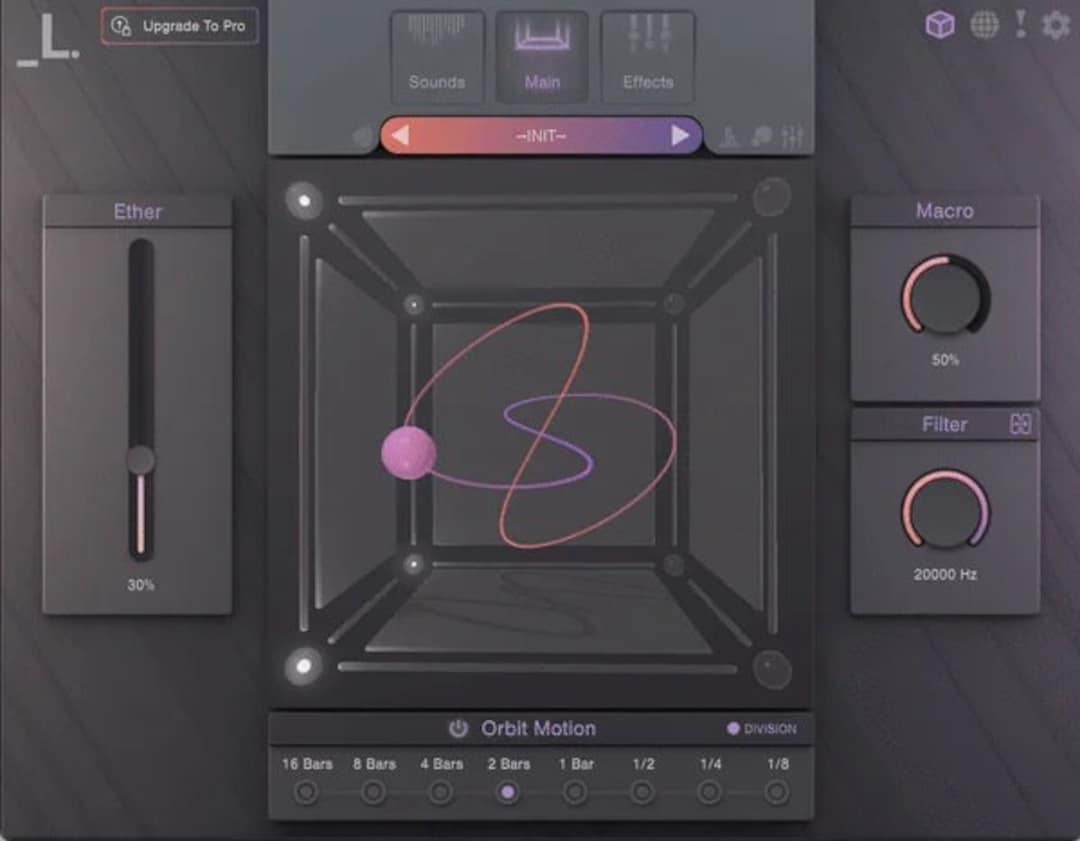Screen dimensions: 1080x841
Task: Open the Effects tab
Action: [x=647, y=55]
